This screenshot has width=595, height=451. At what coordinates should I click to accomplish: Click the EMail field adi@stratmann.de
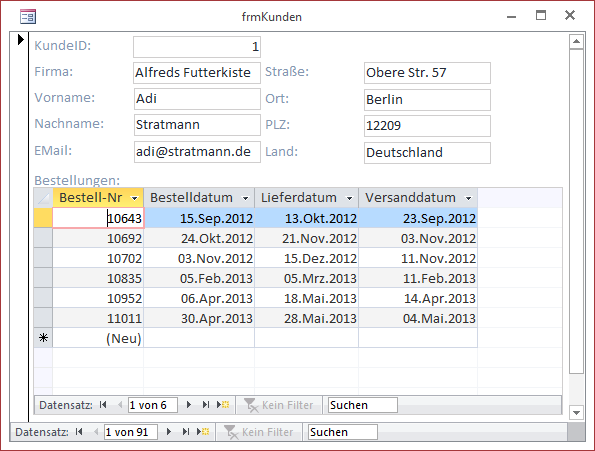197,152
